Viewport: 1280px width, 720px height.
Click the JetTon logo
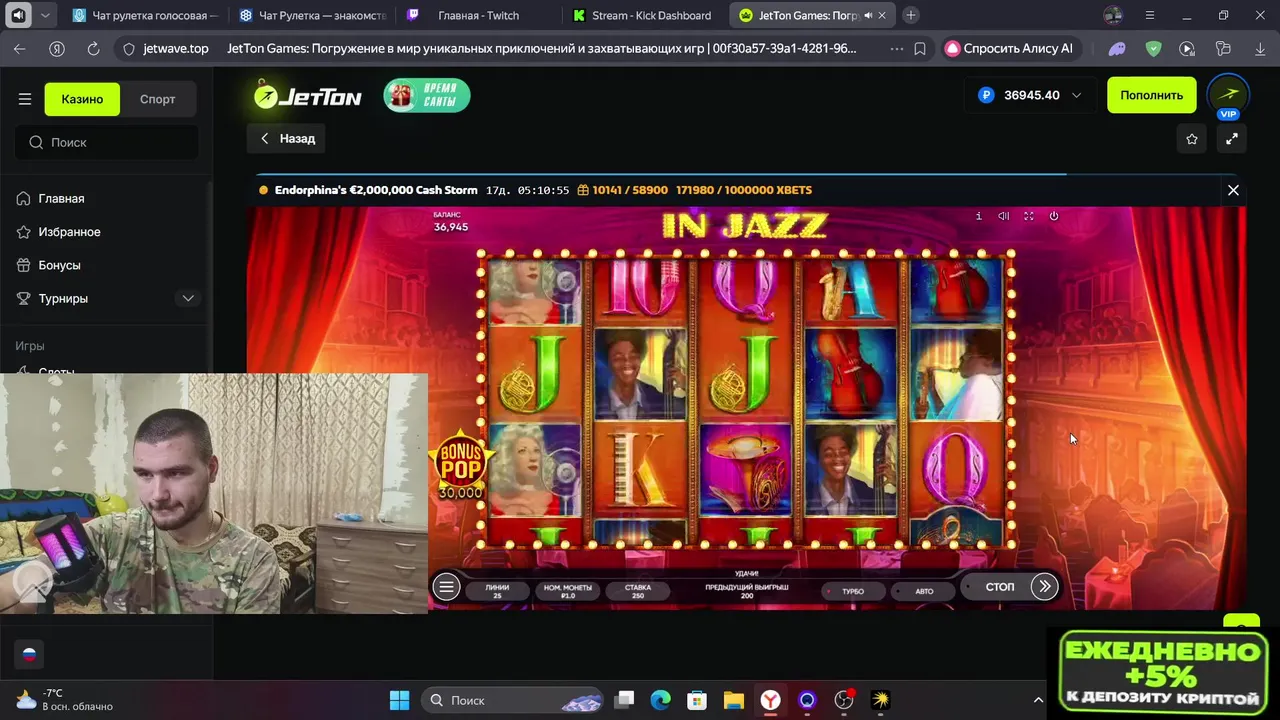[307, 95]
